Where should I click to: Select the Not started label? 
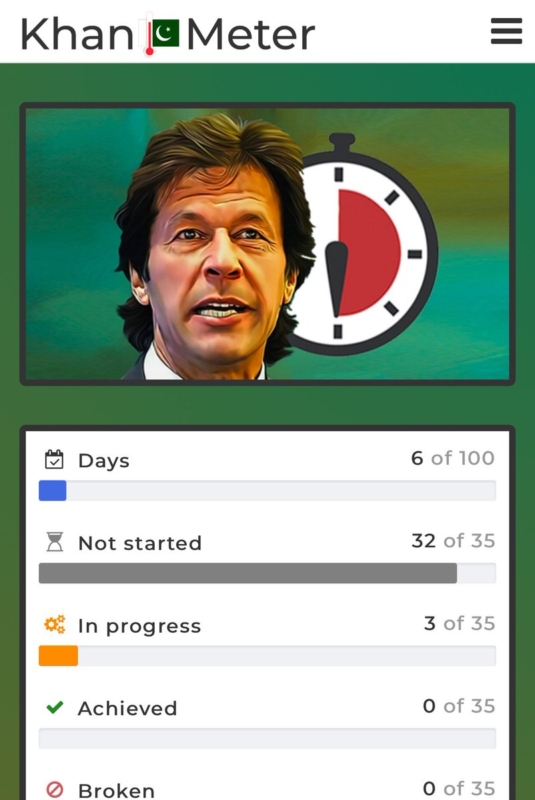[x=140, y=543]
